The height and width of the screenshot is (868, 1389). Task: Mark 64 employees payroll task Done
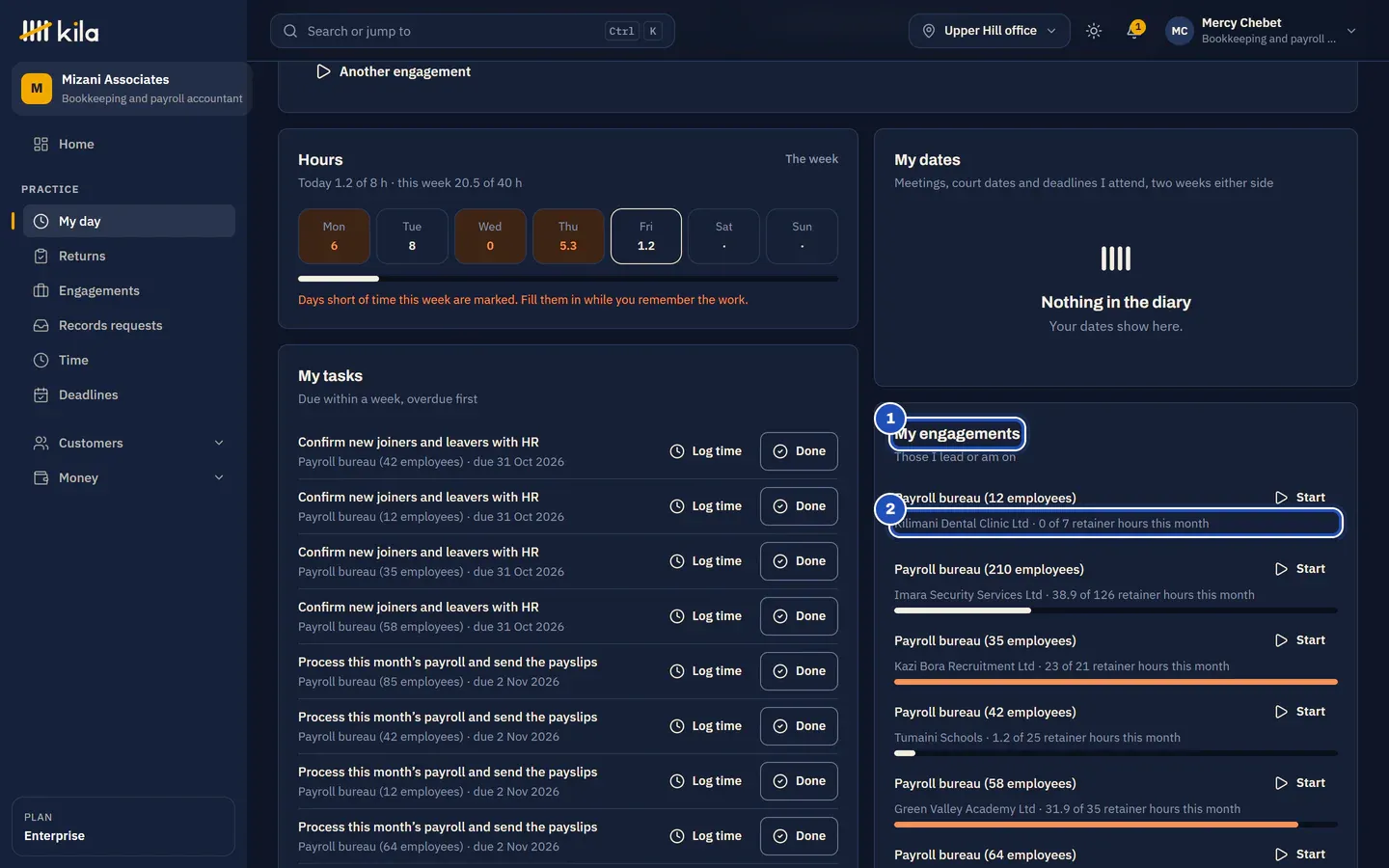tap(799, 836)
